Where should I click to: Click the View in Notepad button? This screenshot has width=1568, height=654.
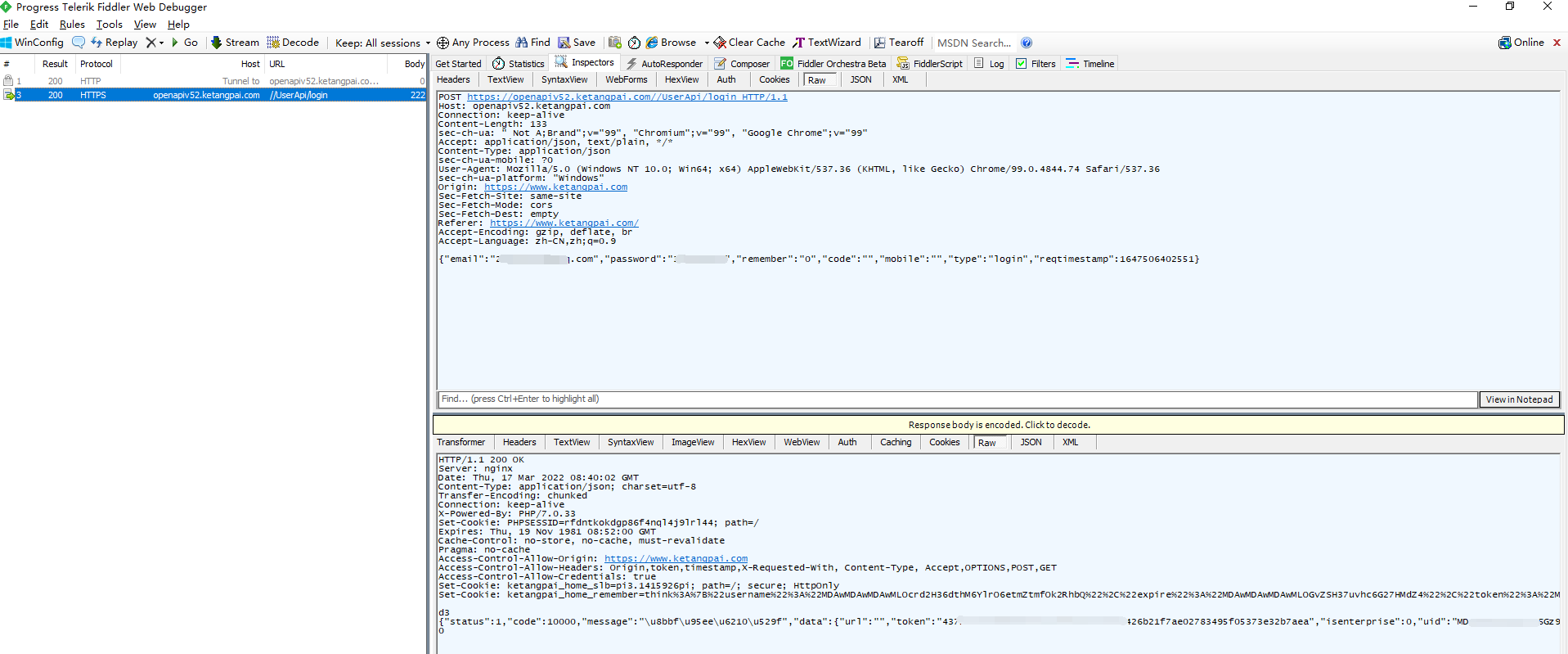(1519, 399)
